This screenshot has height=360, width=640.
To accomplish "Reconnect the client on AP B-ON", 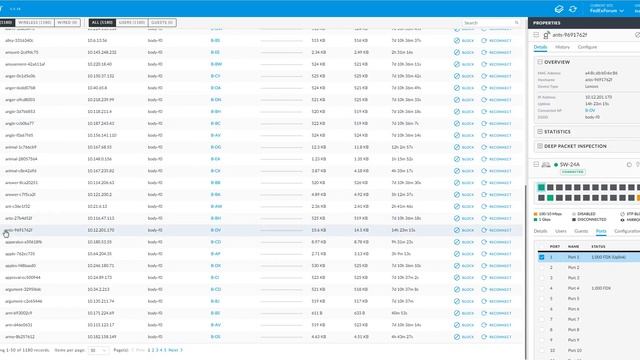I will pos(496,100).
